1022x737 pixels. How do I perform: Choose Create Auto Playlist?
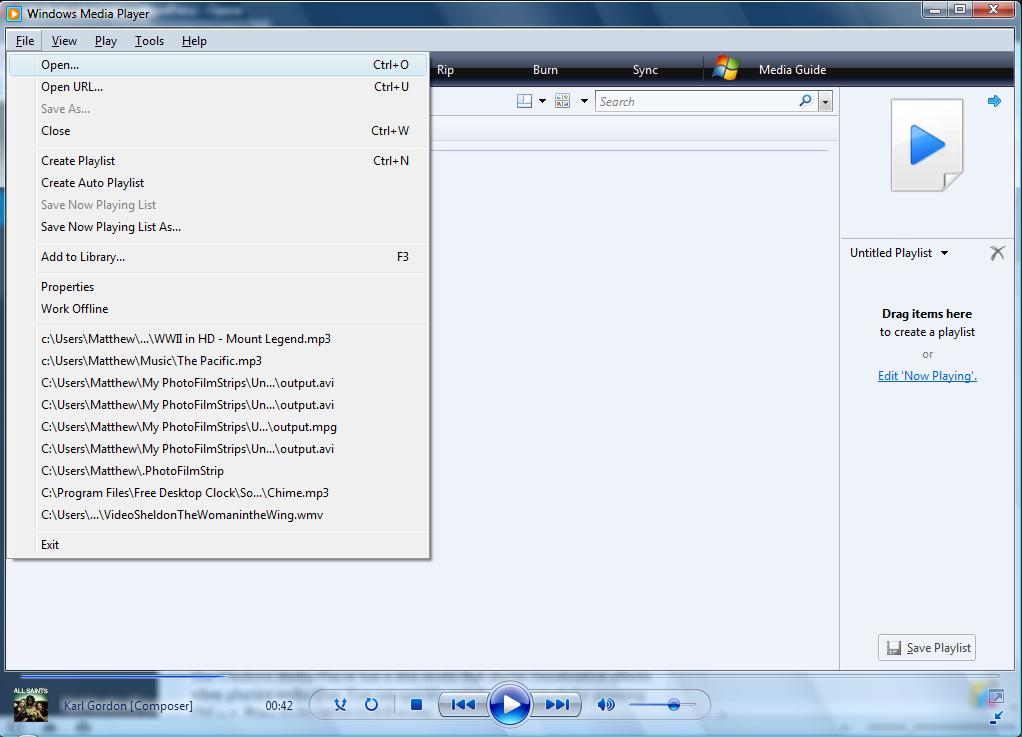[218, 182]
